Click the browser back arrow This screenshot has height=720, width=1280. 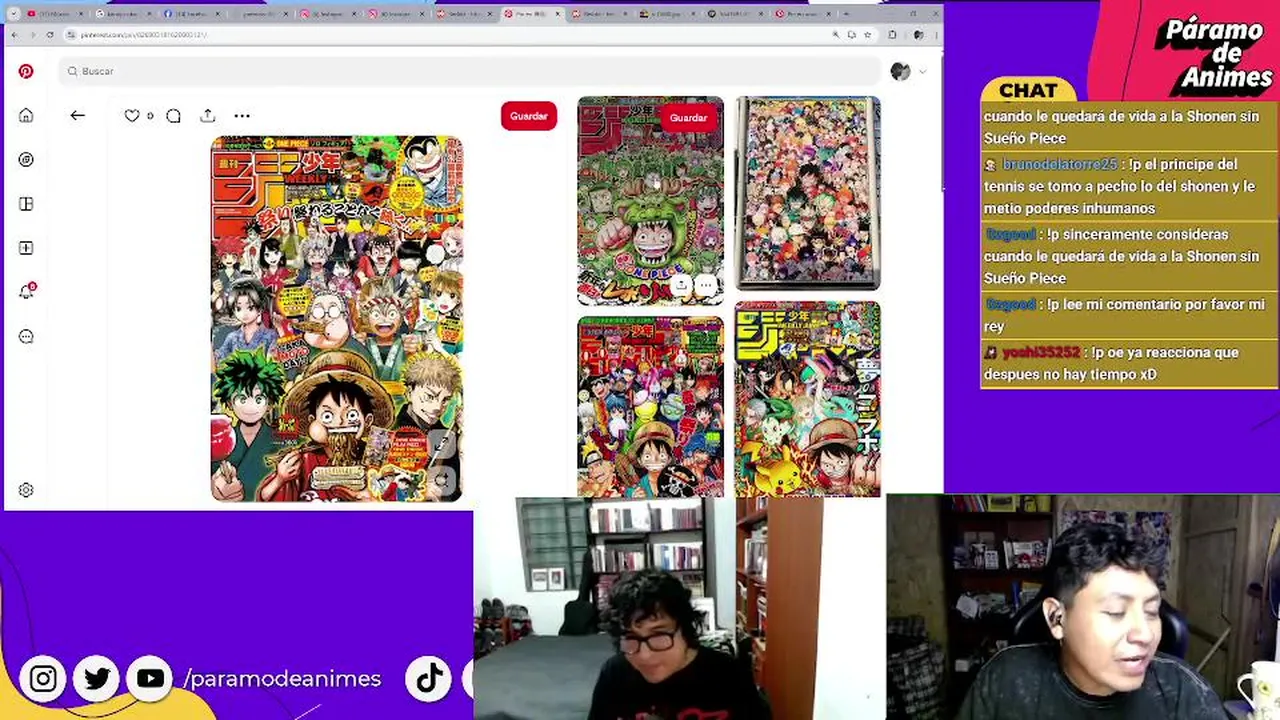14,35
